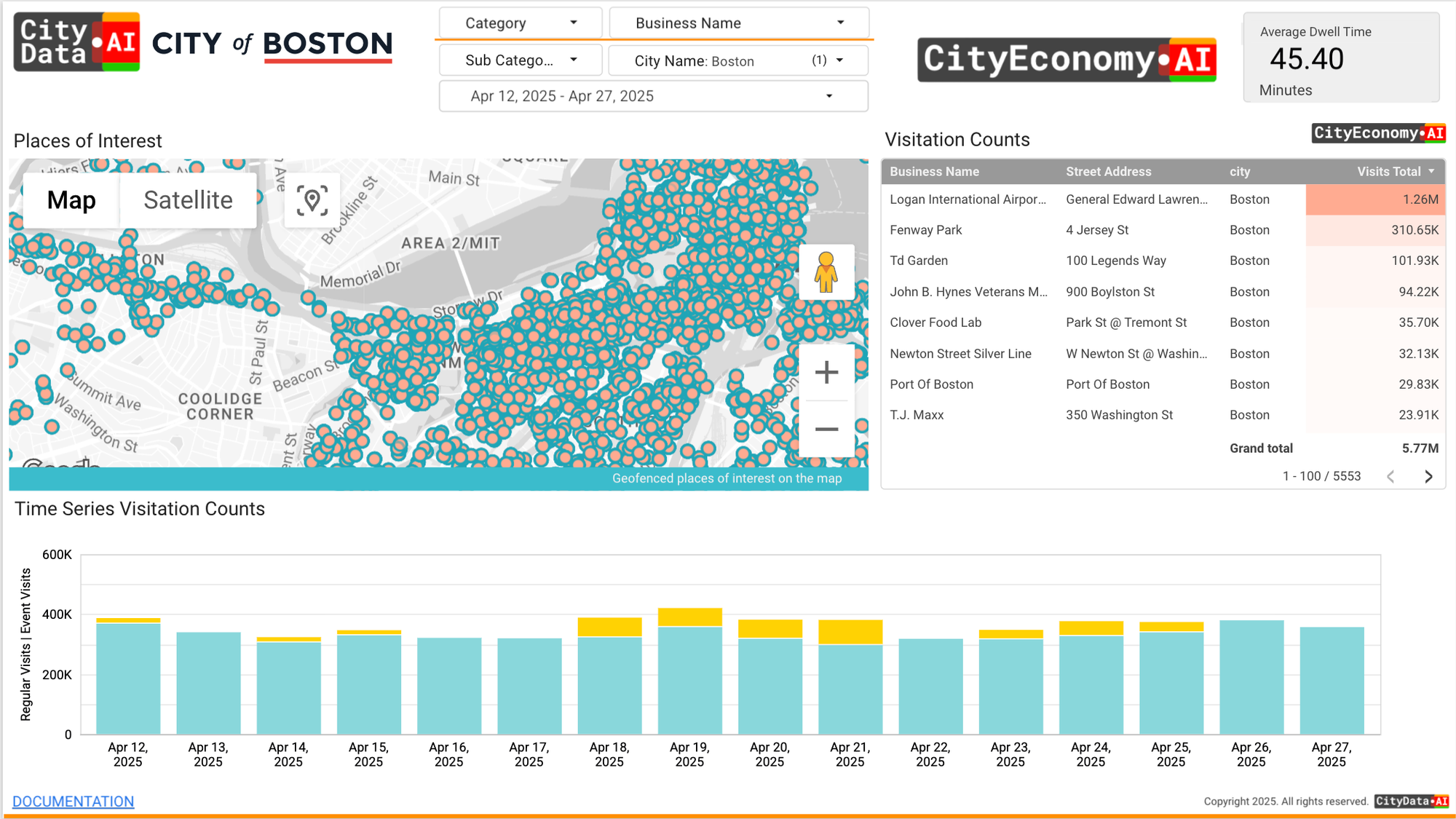Click the Fenway Park table row

pyautogui.click(x=926, y=230)
